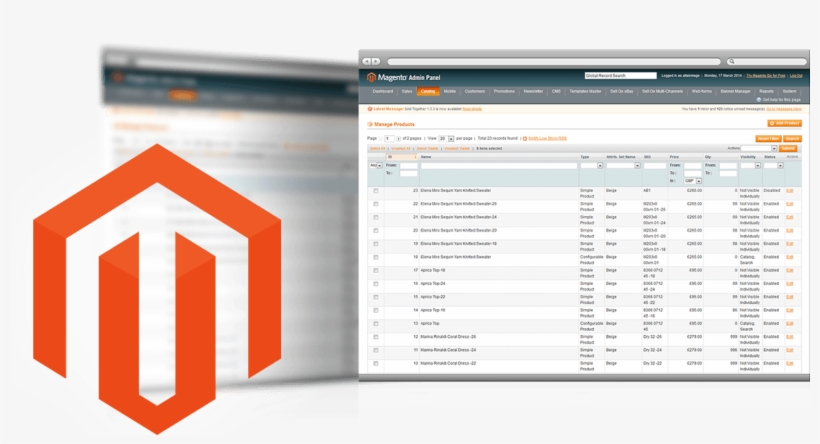Click the SKU filter input field
820x444 pixels.
coord(655,166)
